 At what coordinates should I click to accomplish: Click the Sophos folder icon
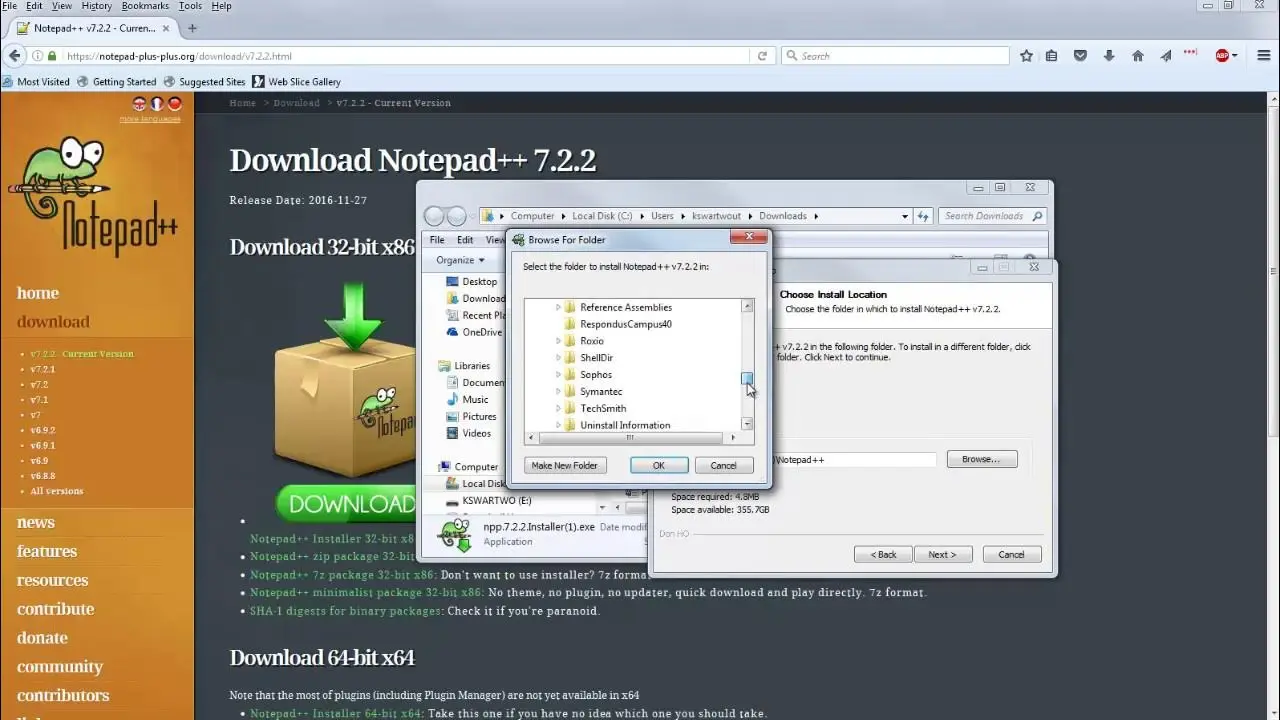coord(570,374)
